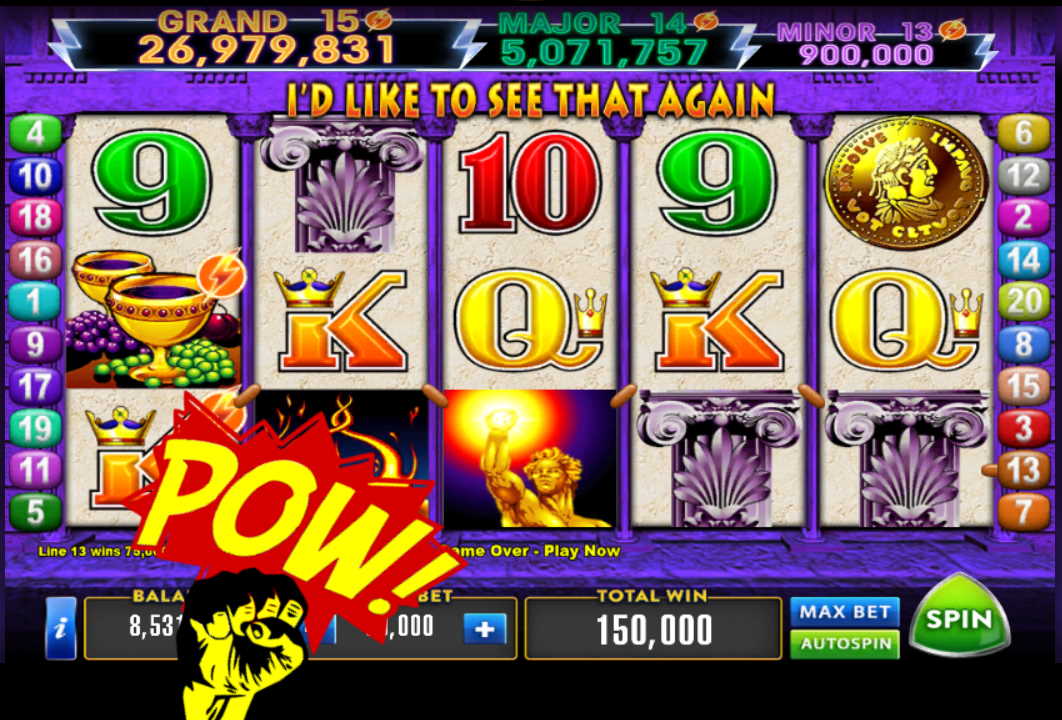
Task: Tap the goblets and grapes symbol
Action: tap(154, 318)
